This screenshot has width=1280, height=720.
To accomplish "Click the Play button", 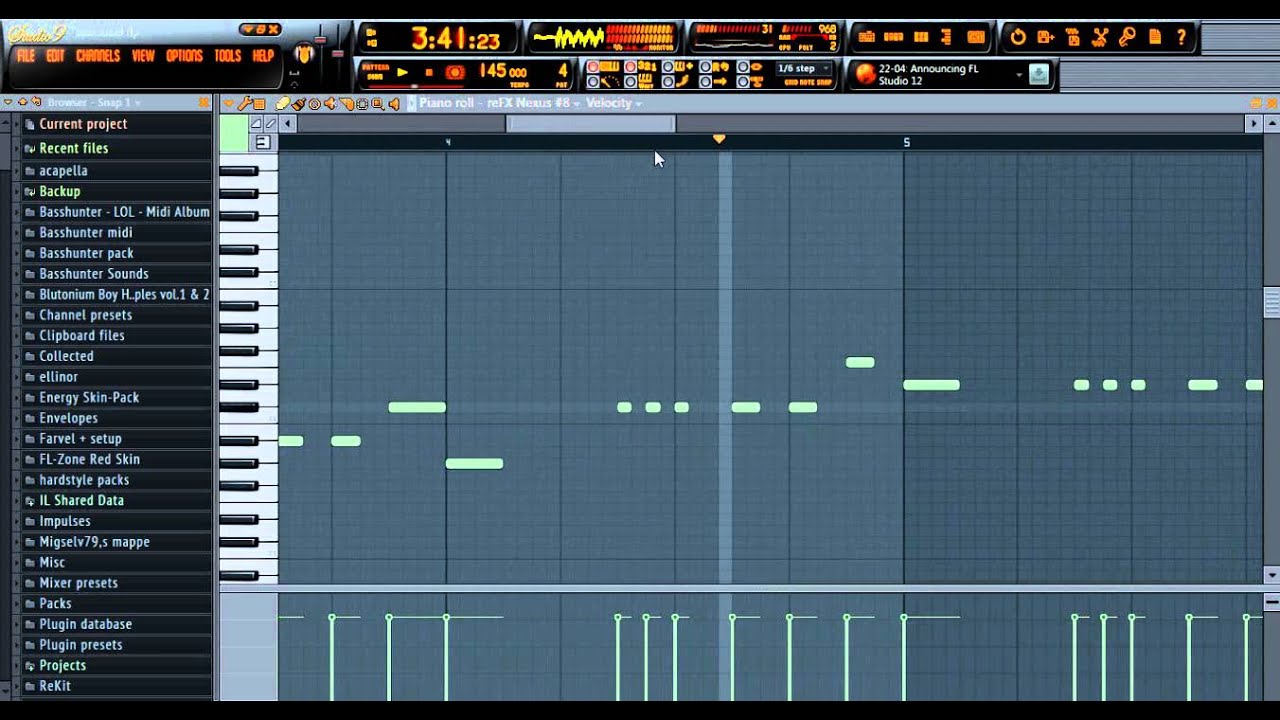I will click(x=402, y=72).
